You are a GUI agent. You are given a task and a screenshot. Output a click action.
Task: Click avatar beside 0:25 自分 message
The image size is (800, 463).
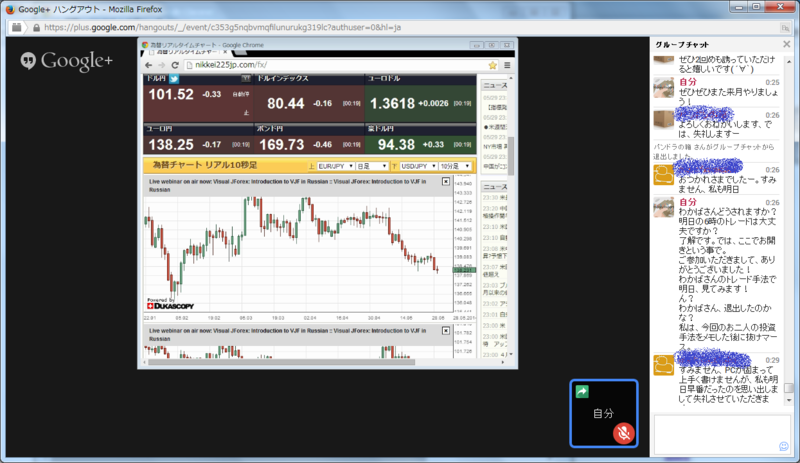(664, 88)
